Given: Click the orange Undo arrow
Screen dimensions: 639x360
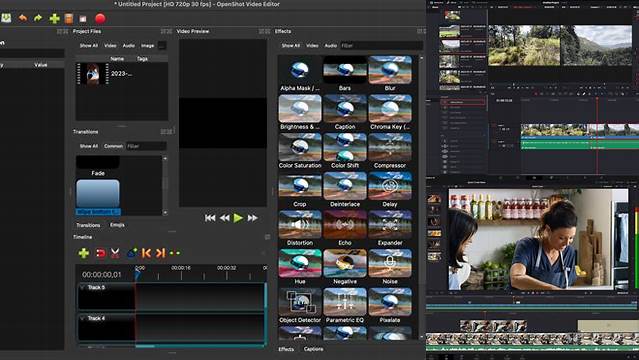Looking at the screenshot, I should tap(23, 18).
